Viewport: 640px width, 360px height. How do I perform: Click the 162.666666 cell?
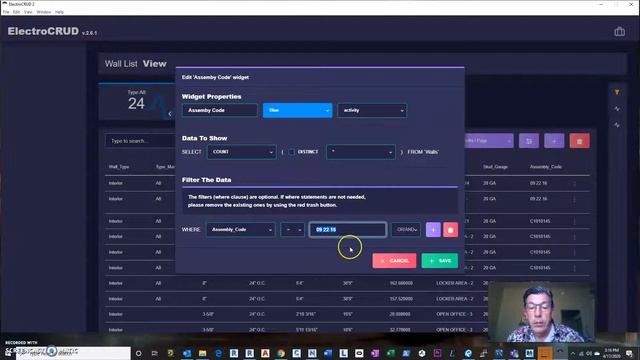coord(401,283)
